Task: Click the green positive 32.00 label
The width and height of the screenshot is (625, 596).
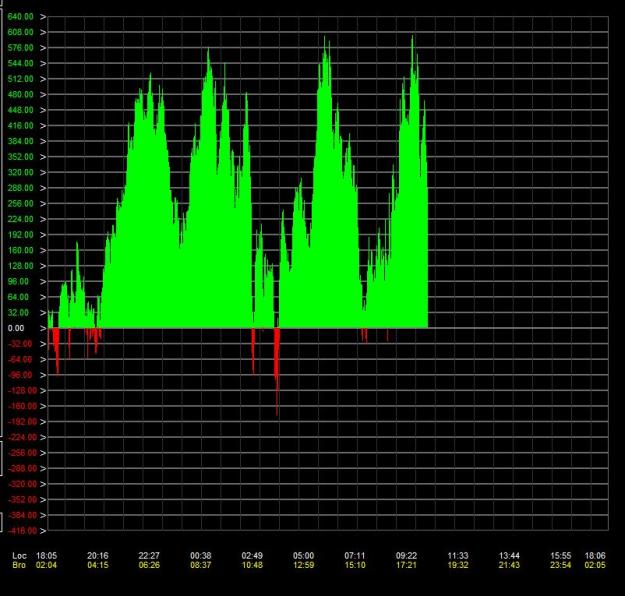Action: click(x=18, y=313)
